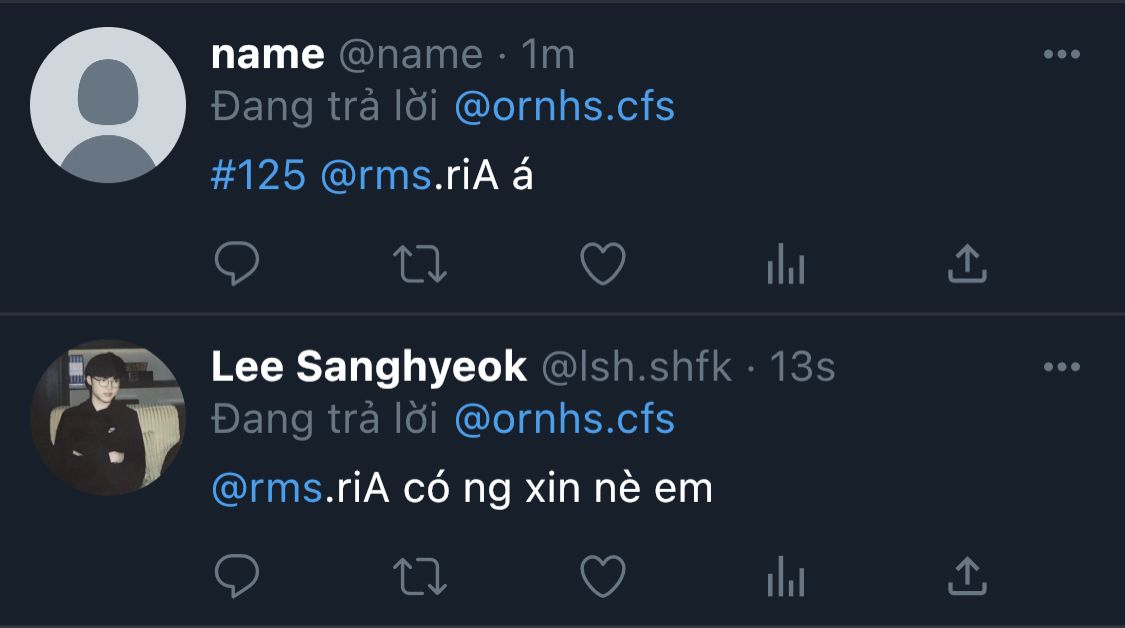Open @rms mention in Lee Sanghyeok's tweet
The height and width of the screenshot is (628, 1125).
[x=267, y=489]
